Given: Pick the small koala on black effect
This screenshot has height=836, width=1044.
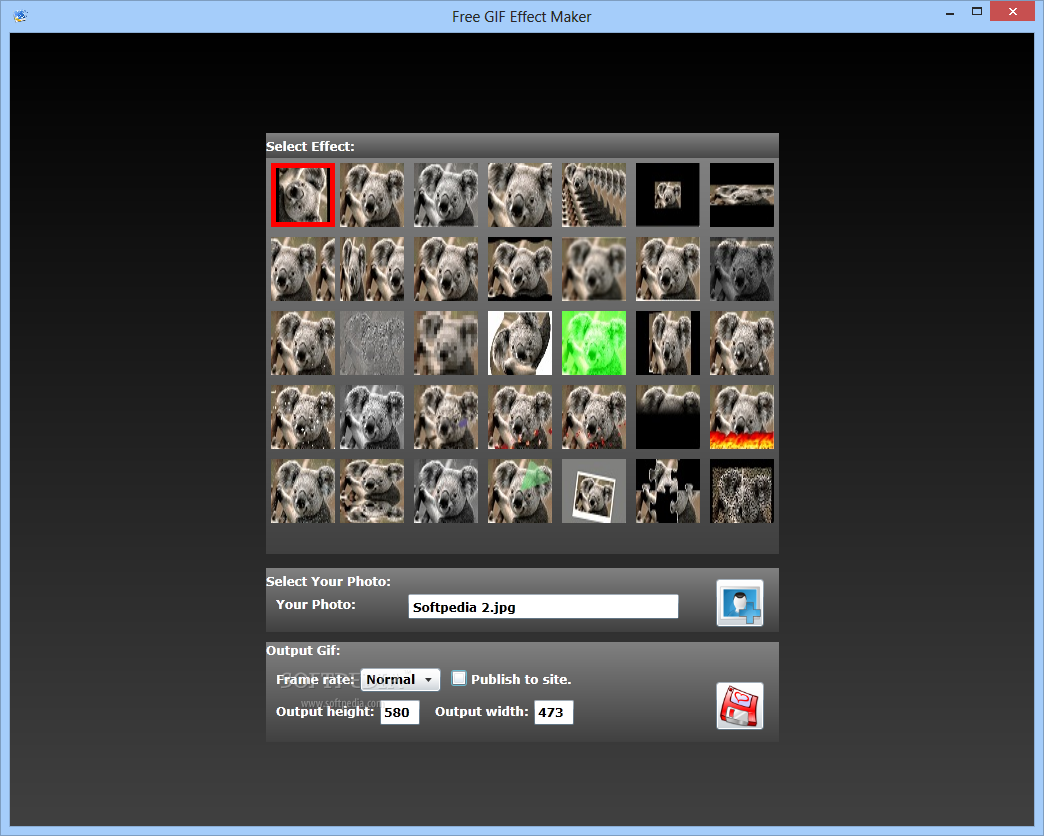Looking at the screenshot, I should [668, 195].
